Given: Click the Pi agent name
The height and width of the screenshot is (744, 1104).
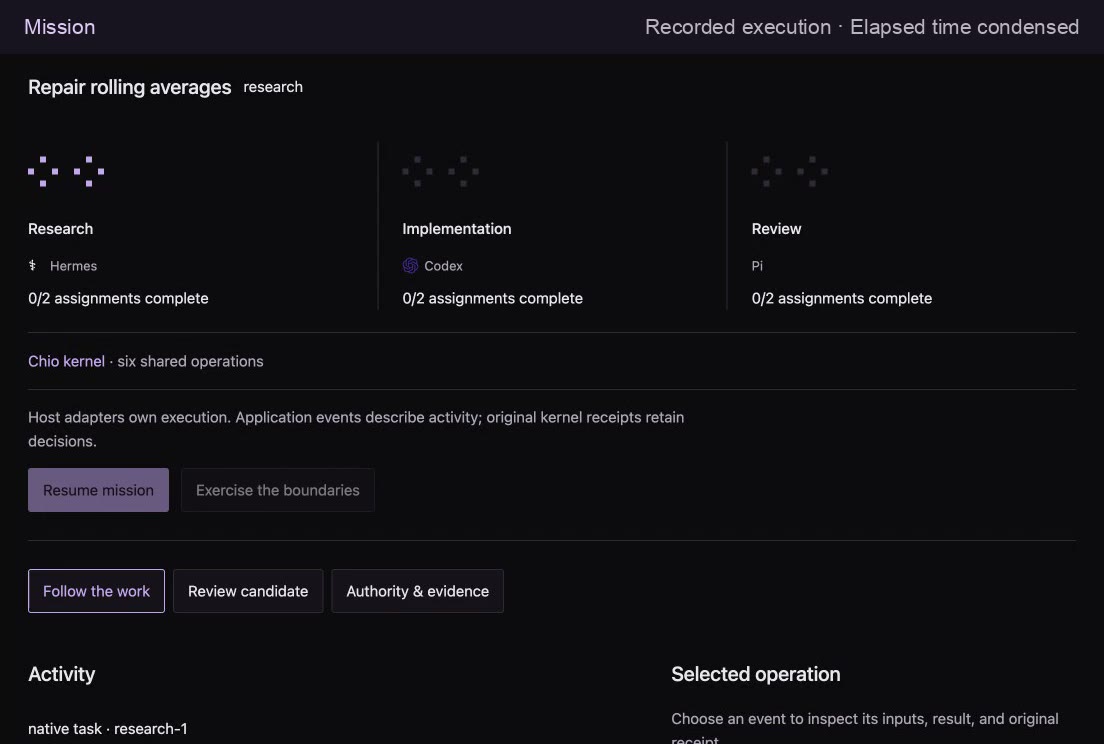Looking at the screenshot, I should [757, 266].
